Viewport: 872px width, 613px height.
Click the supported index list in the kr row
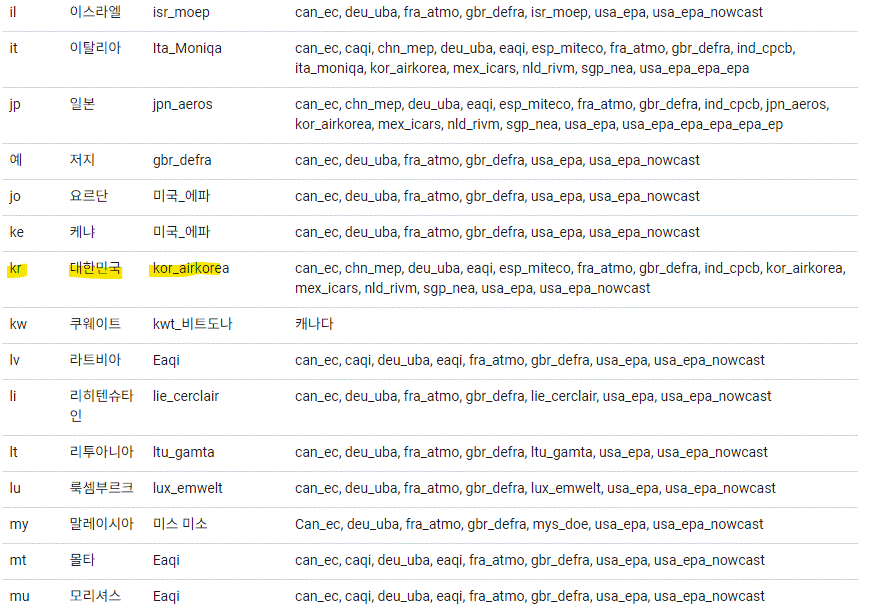[570, 278]
